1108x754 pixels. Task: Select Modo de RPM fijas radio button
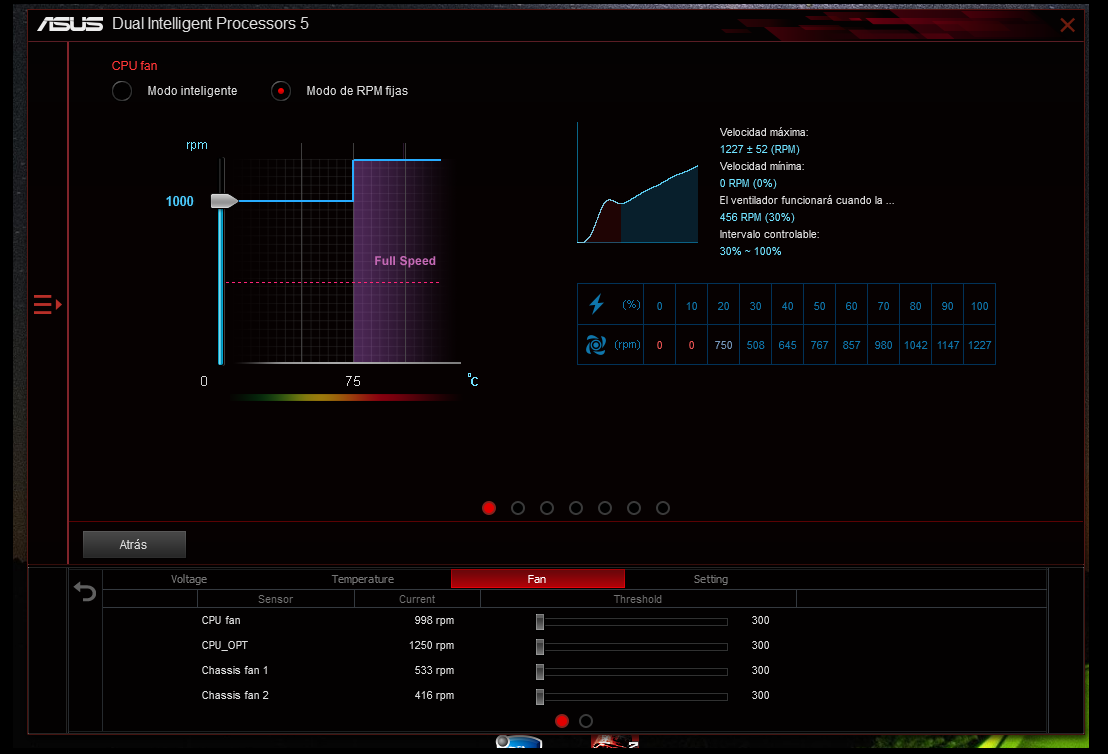(281, 90)
